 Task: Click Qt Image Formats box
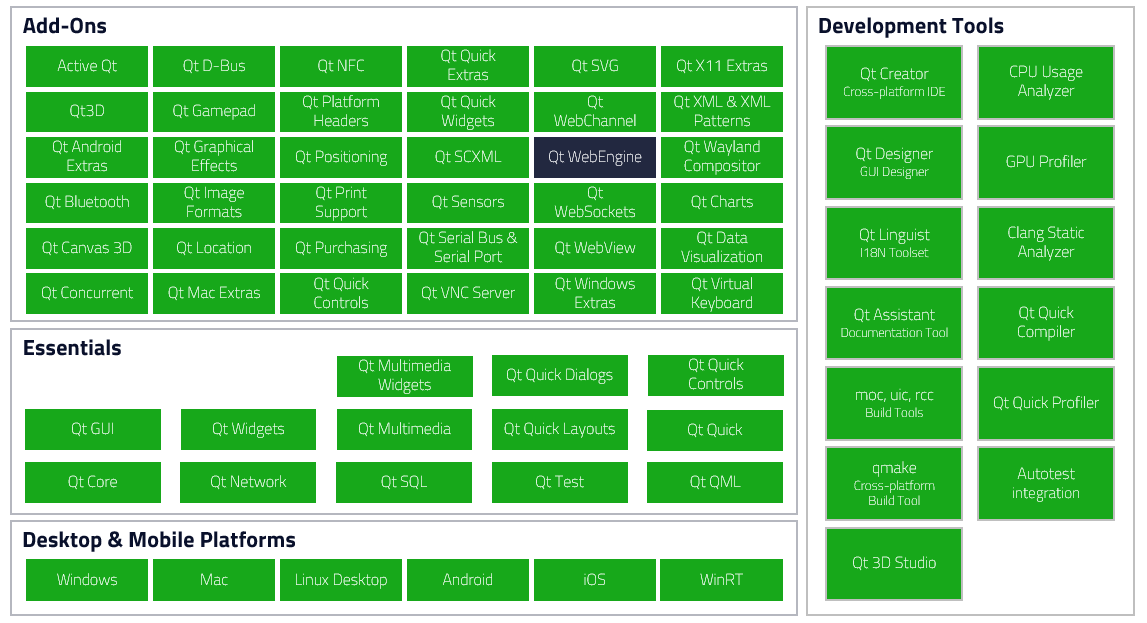pos(214,202)
